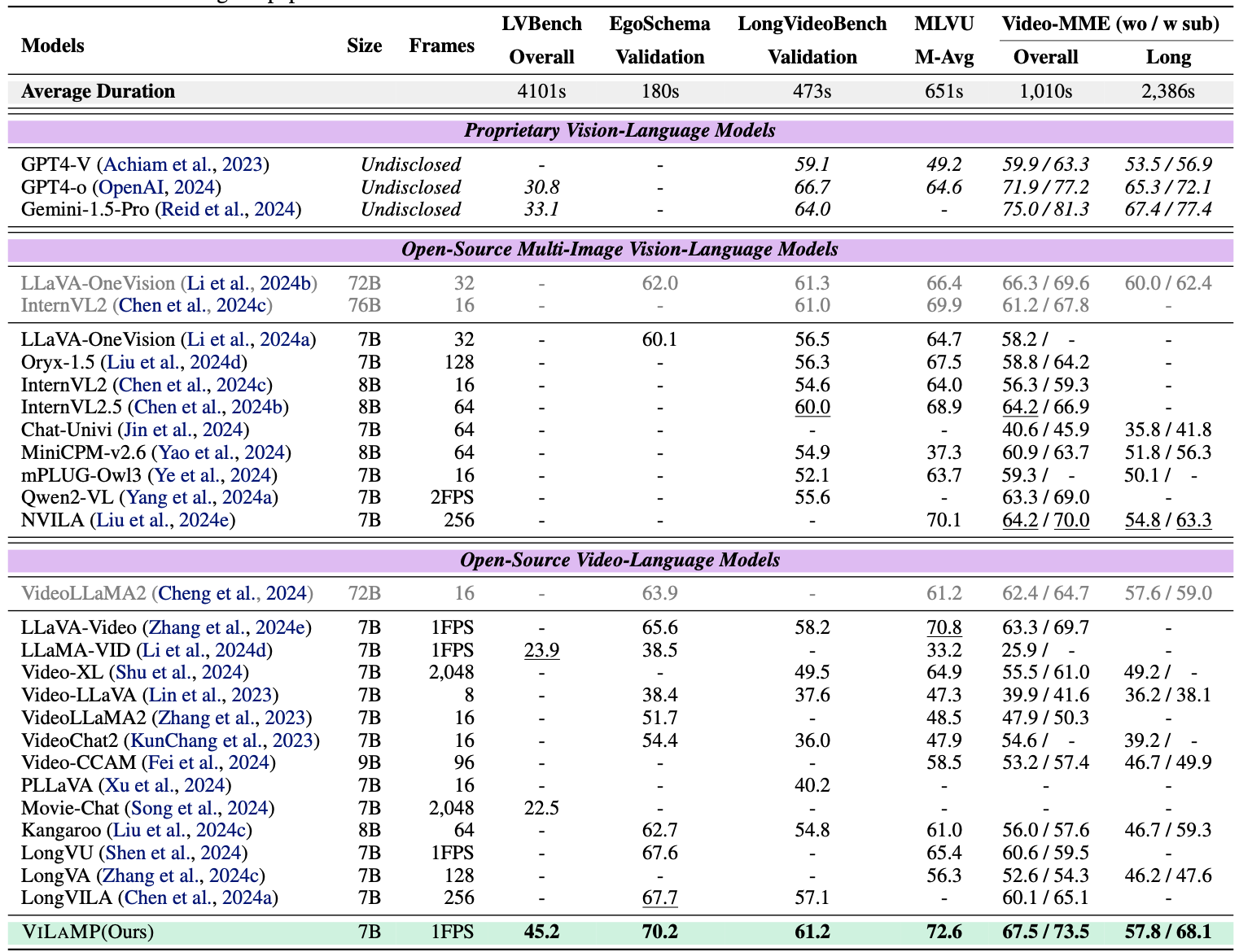Select ViLAMP's 67.5 / 73.5 Video-MME score

pos(1046,932)
